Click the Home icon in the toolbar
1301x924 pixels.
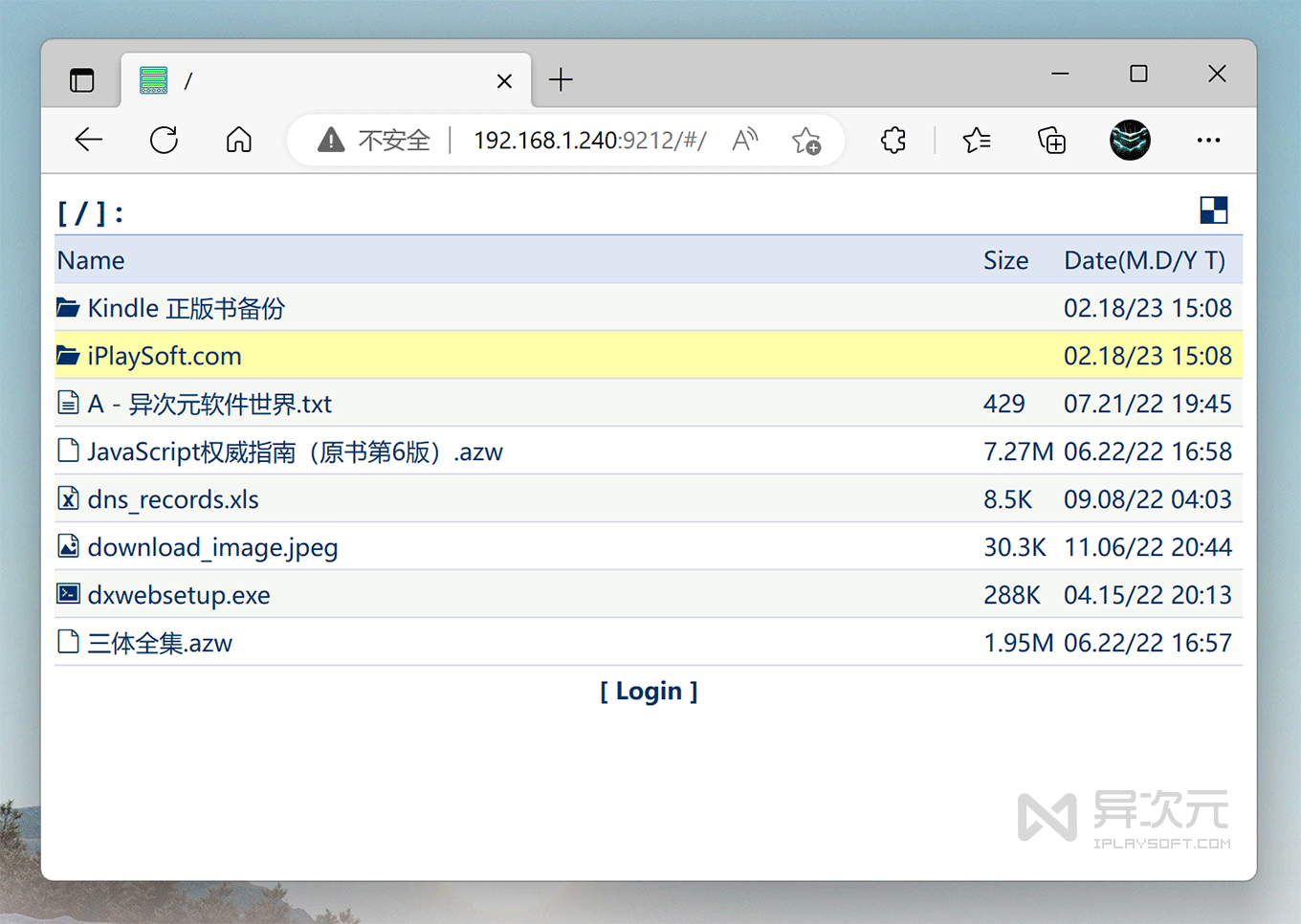click(x=238, y=140)
